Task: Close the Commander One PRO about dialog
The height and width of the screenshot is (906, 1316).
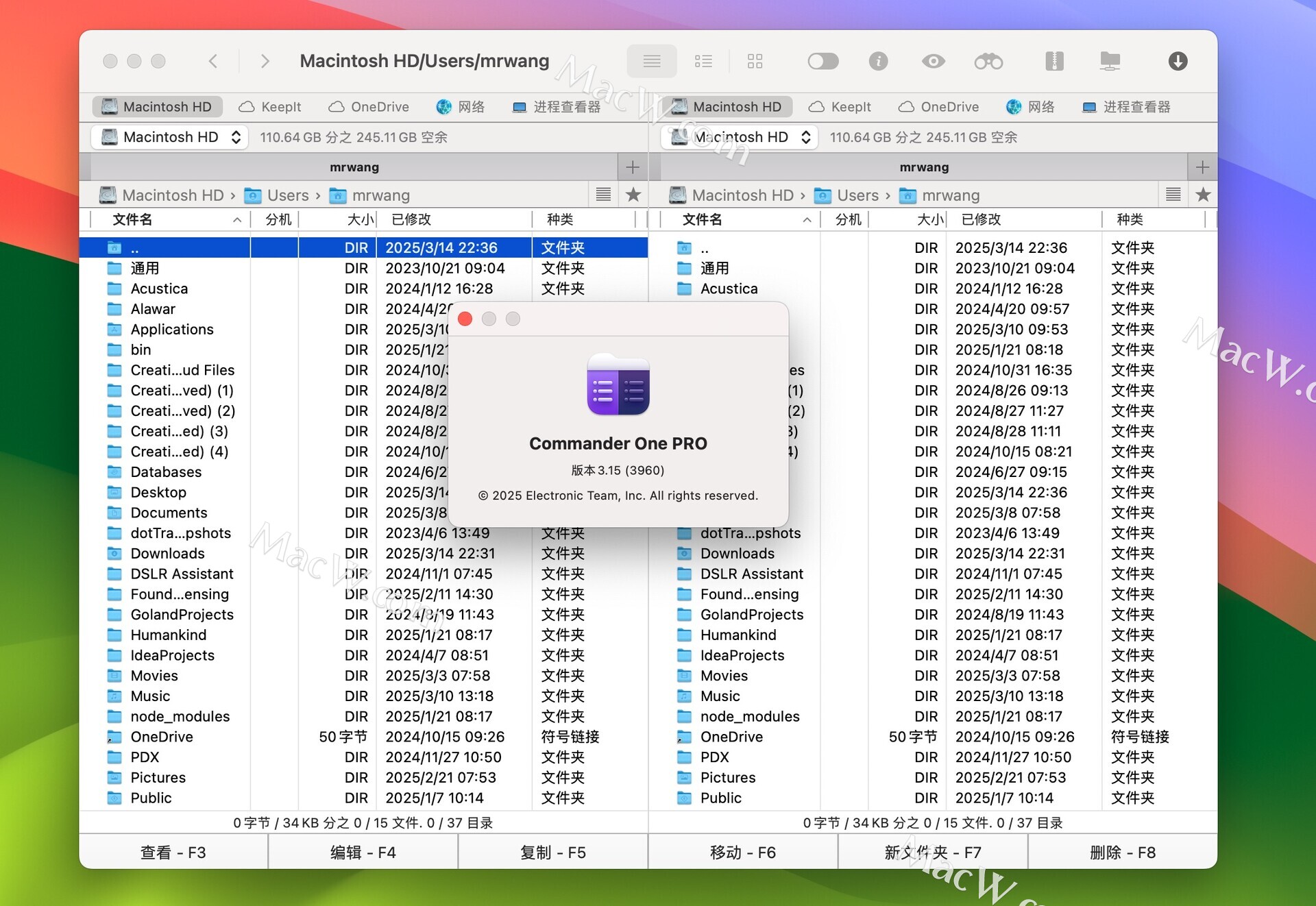Action: point(465,319)
